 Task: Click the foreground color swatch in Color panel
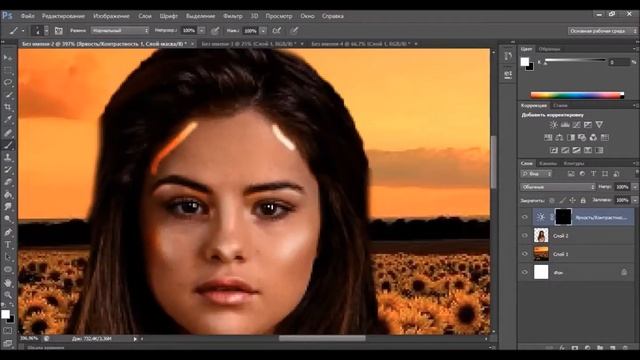(x=525, y=62)
